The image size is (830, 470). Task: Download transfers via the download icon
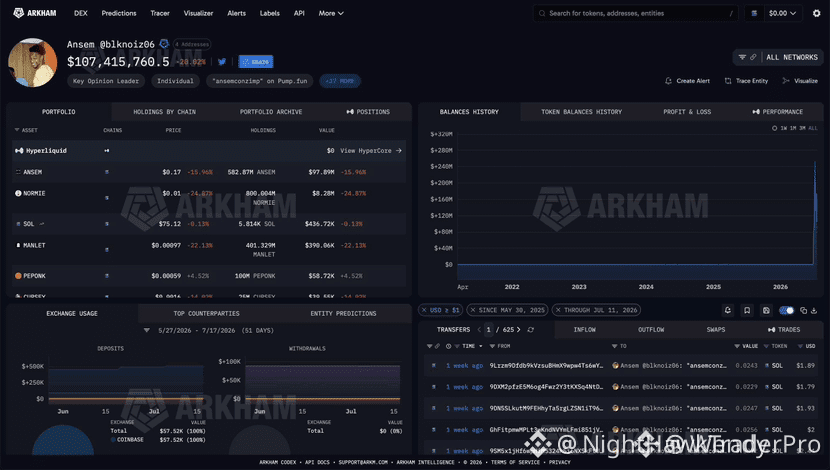[814, 310]
